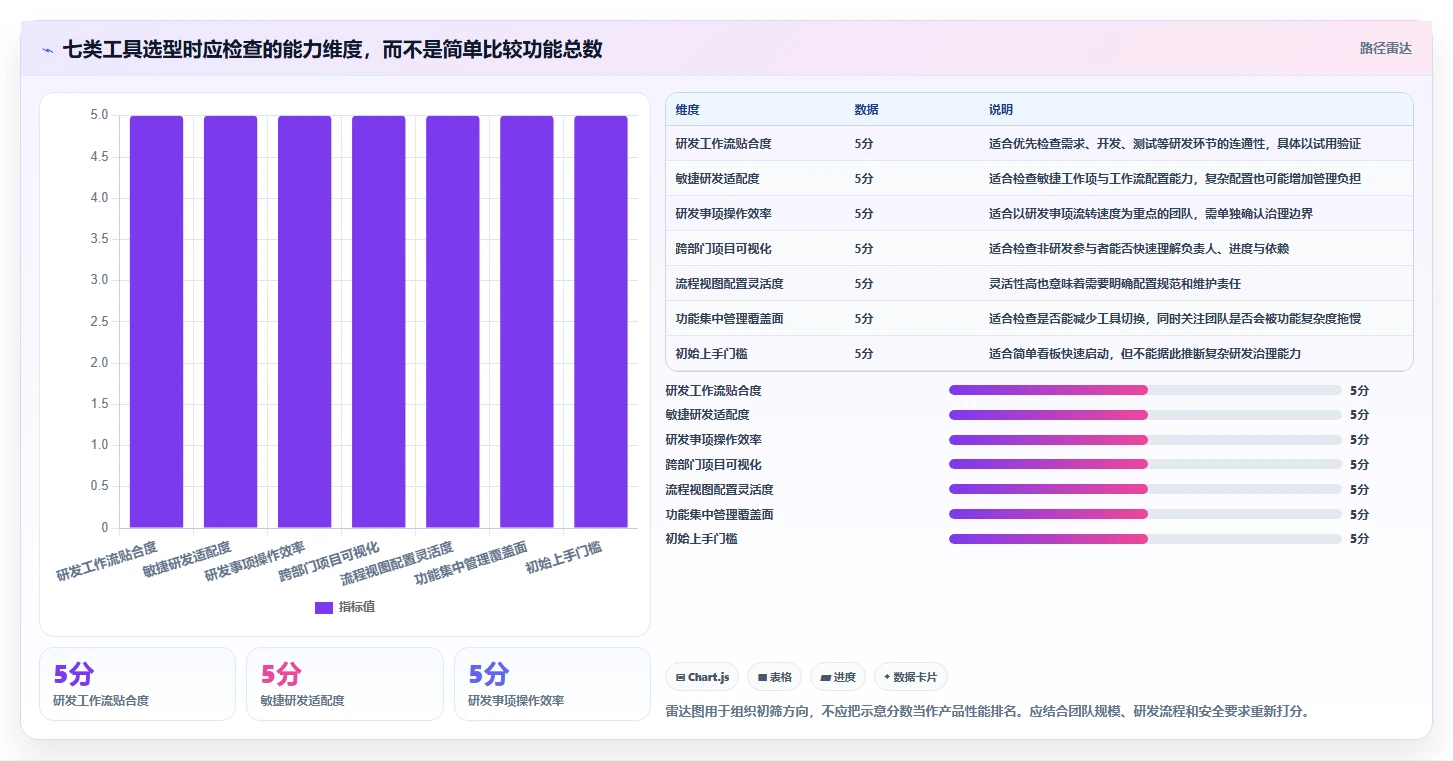Click the lightning icon before the title
This screenshot has width=1453, height=761.
pyautogui.click(x=47, y=50)
